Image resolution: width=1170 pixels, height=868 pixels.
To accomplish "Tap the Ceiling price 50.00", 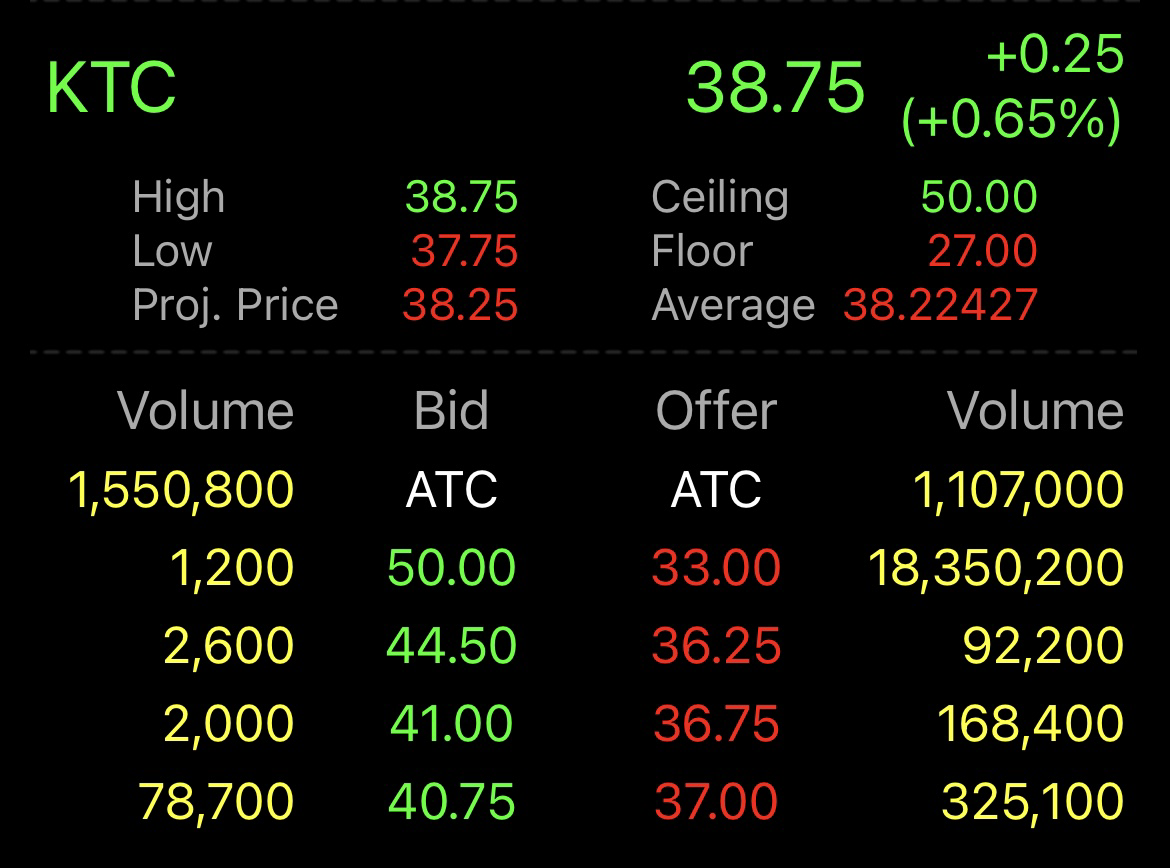I will [x=979, y=197].
